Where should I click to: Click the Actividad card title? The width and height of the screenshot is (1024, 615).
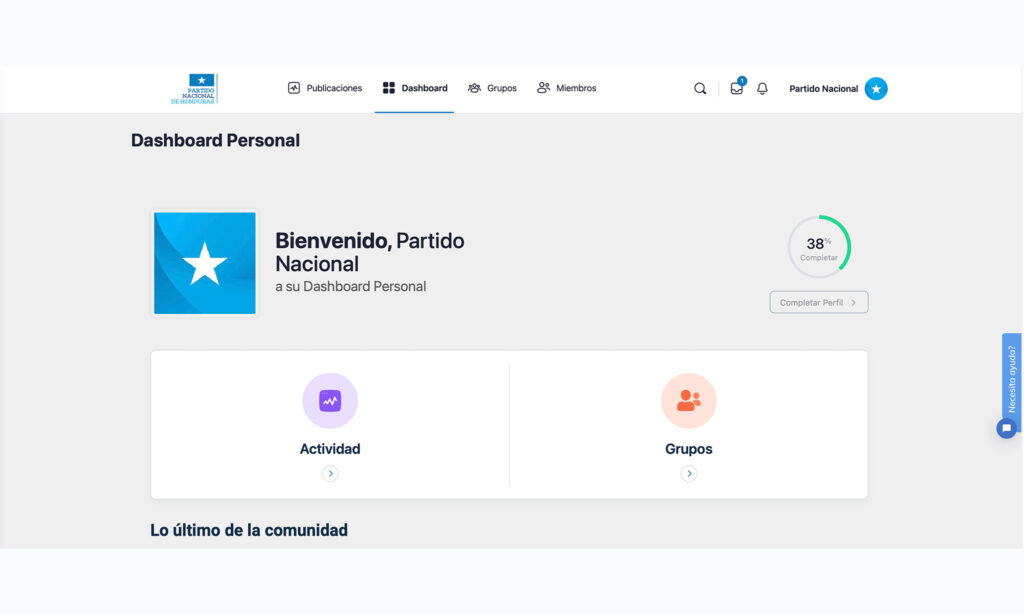tap(330, 449)
